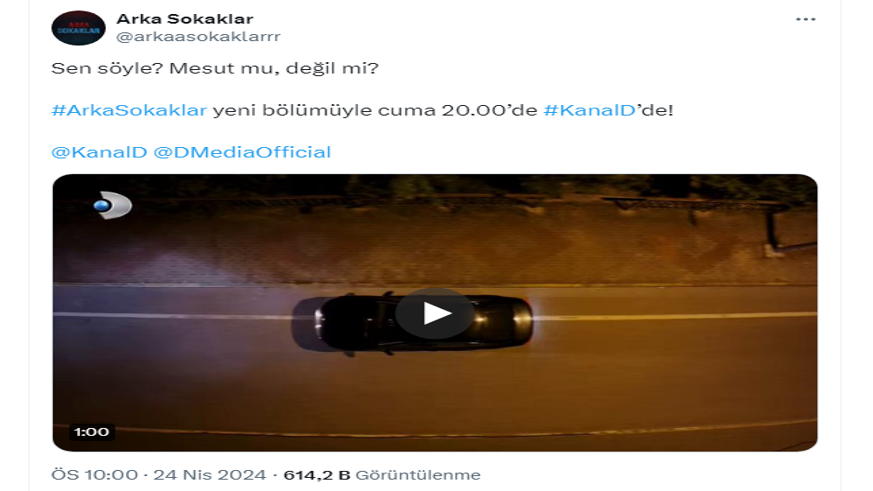The width and height of the screenshot is (873, 491).
Task: Visit the @DMediaOfficial mentioned profile
Action: (x=242, y=152)
